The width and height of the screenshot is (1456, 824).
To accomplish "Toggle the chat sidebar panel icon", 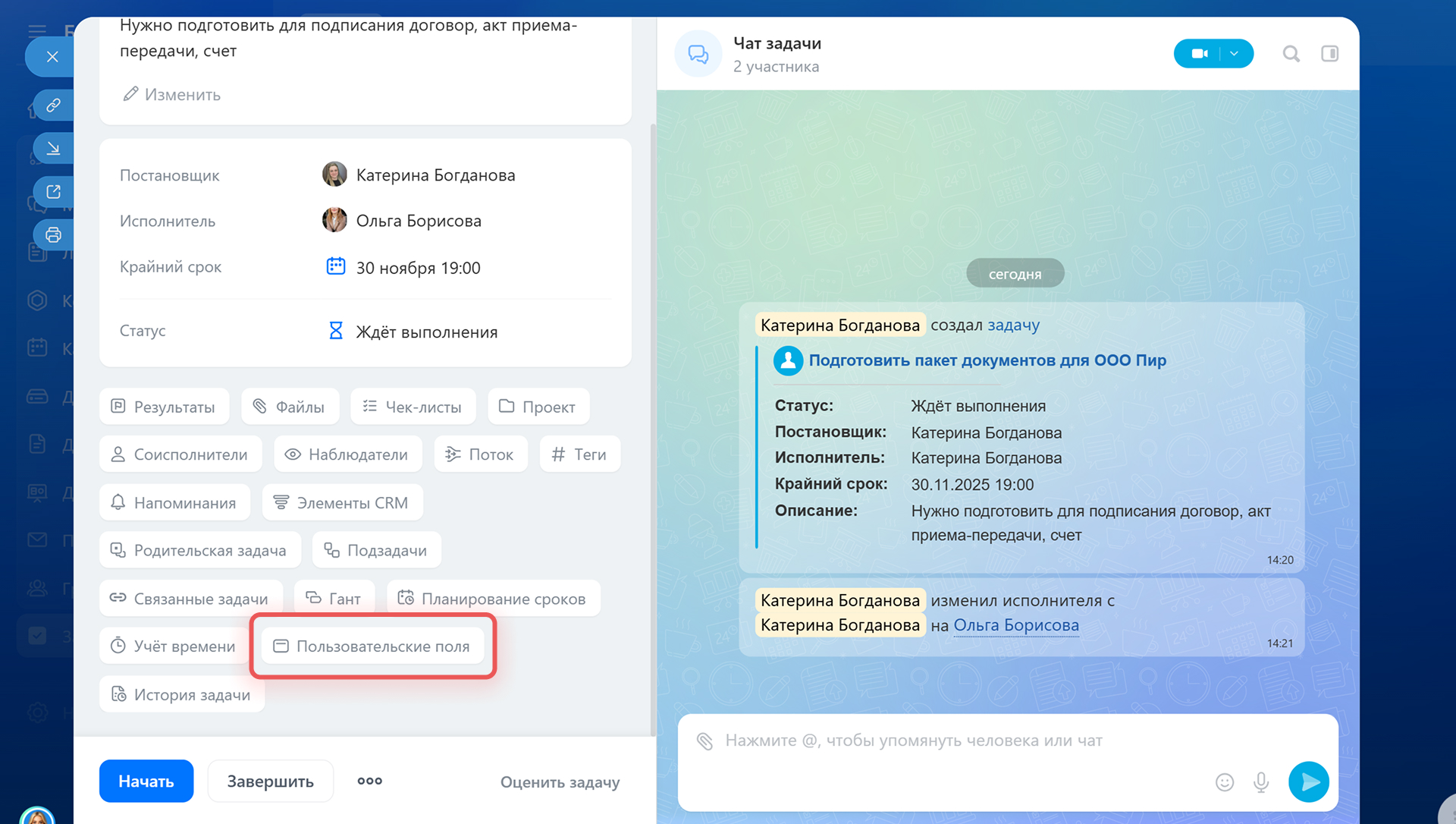I will (1329, 54).
